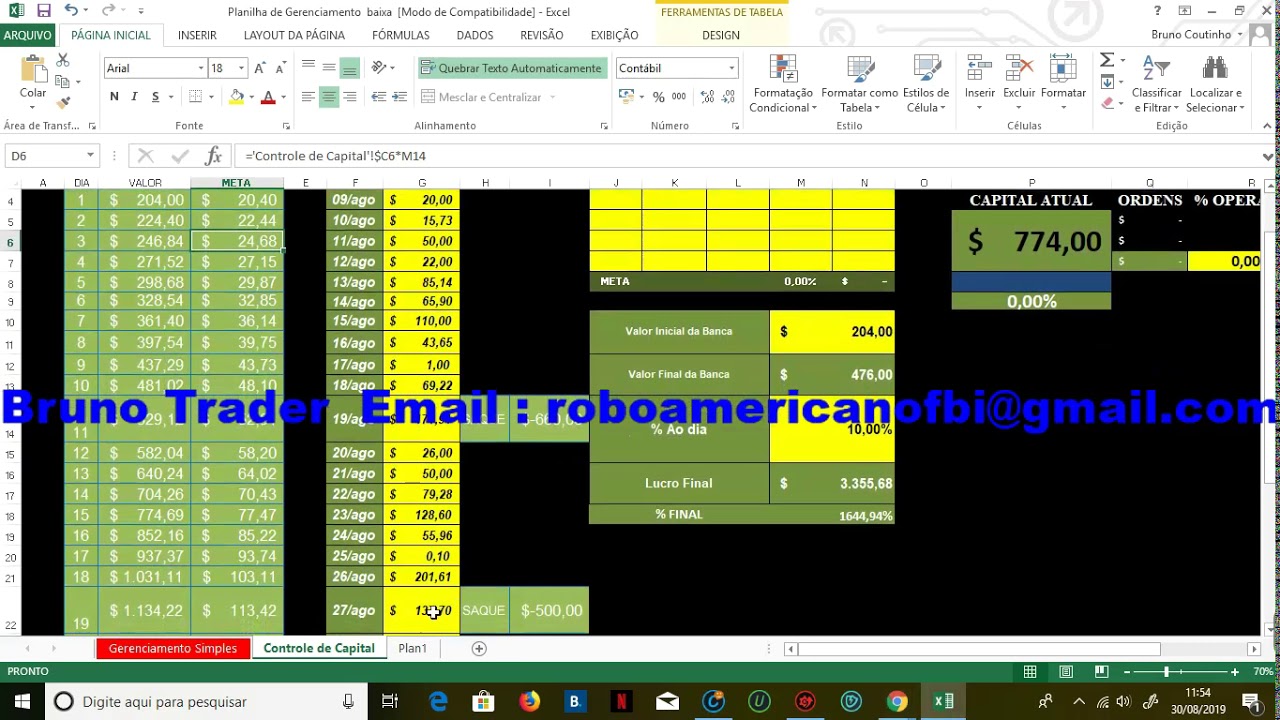Viewport: 1280px width, 720px height.
Task: Click the Cut scissors icon
Action: pyautogui.click(x=63, y=61)
